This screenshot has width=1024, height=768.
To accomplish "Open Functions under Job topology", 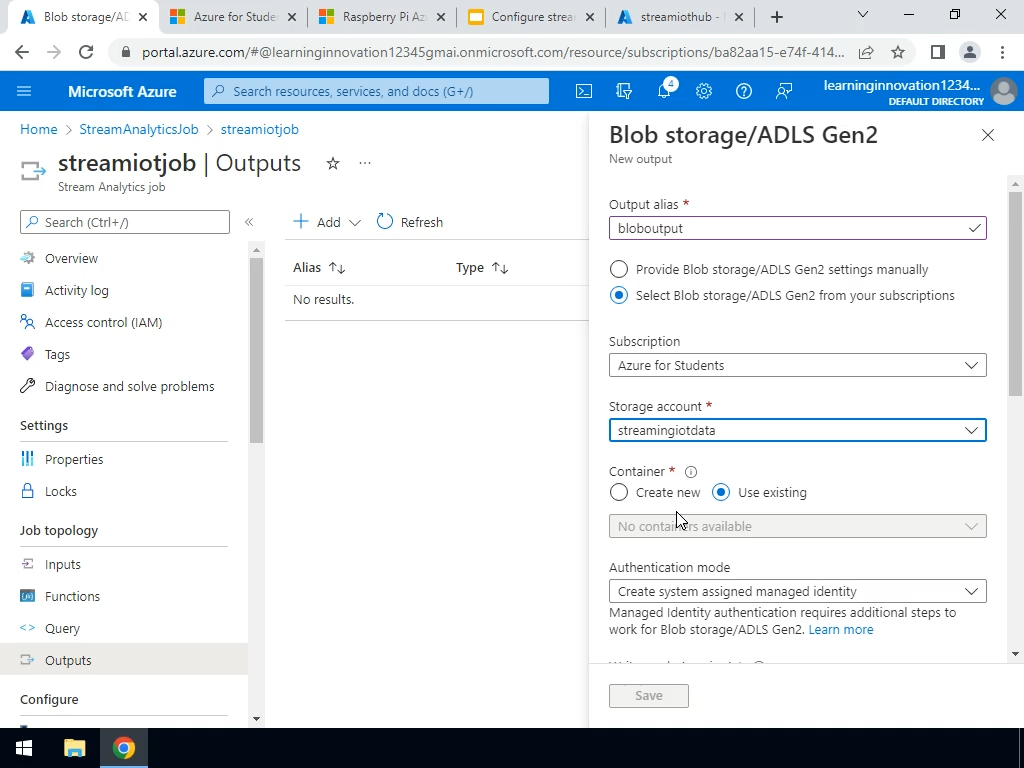I will [72, 597].
